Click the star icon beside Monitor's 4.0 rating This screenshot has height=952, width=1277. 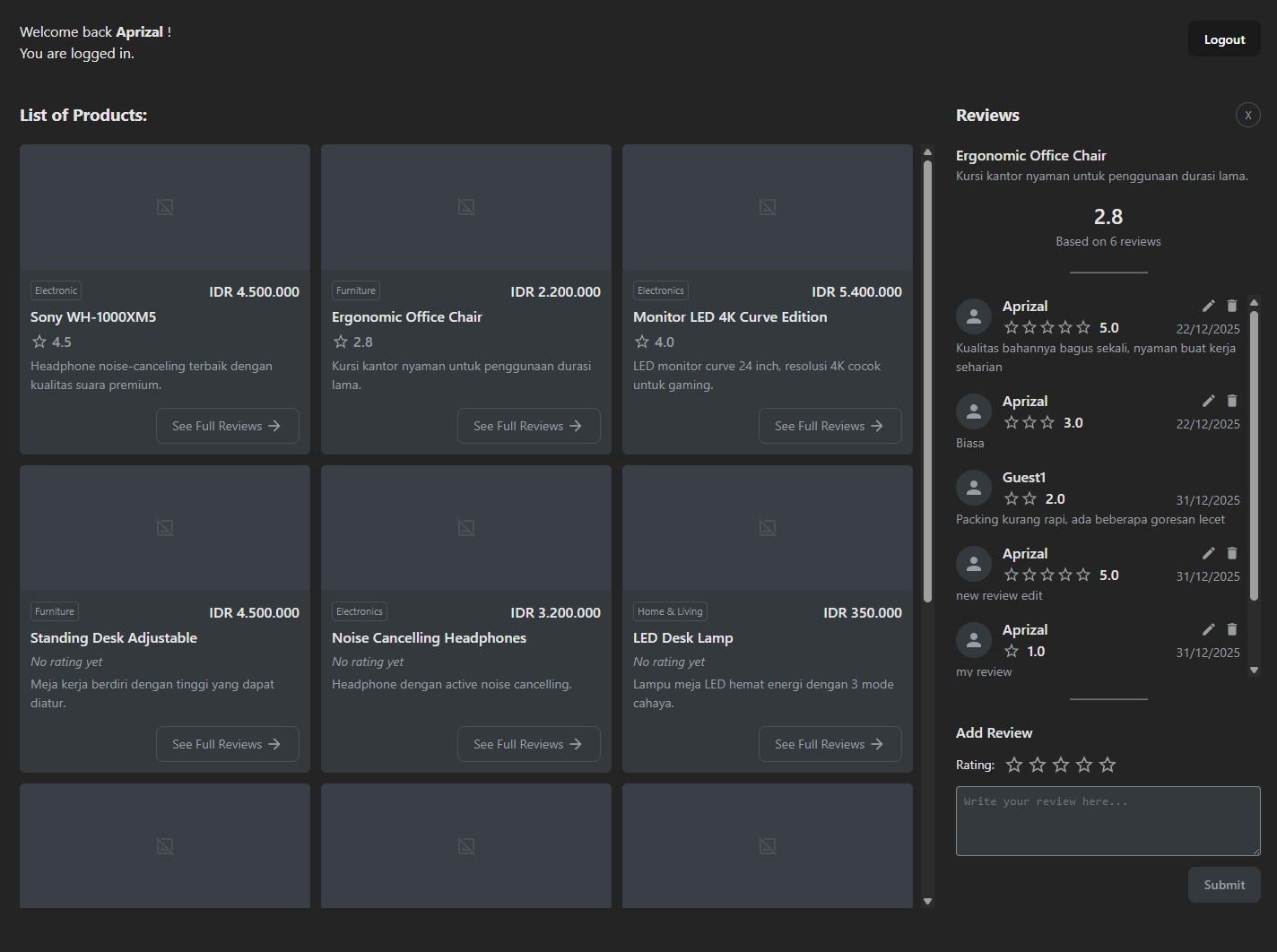click(x=642, y=342)
